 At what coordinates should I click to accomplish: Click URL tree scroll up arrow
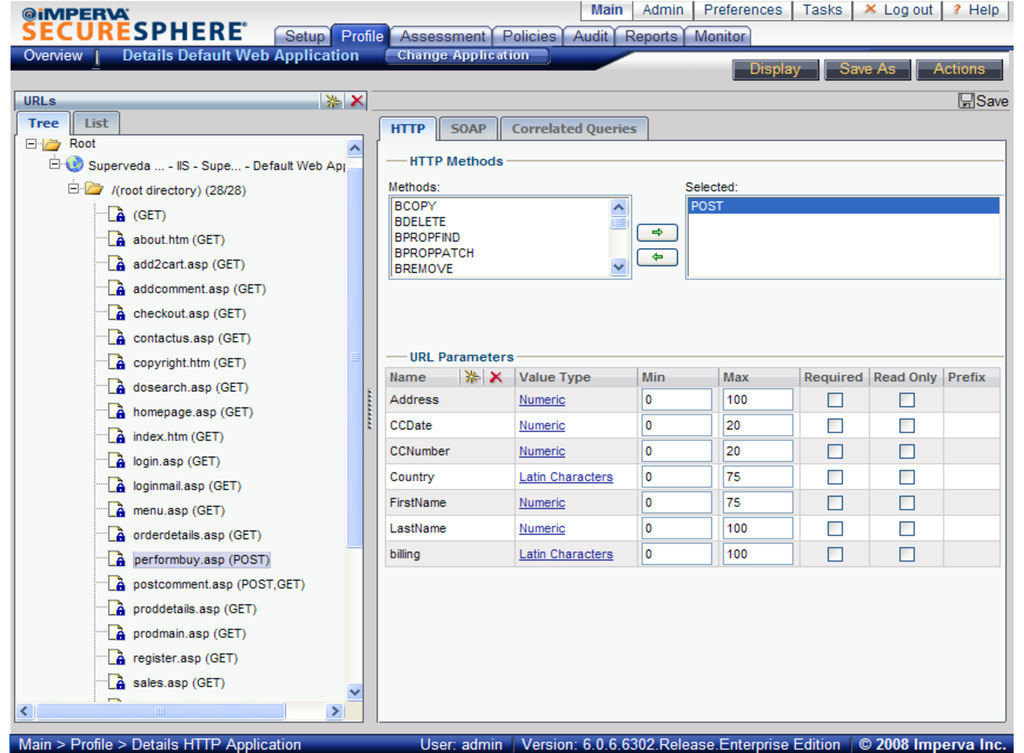[x=354, y=148]
